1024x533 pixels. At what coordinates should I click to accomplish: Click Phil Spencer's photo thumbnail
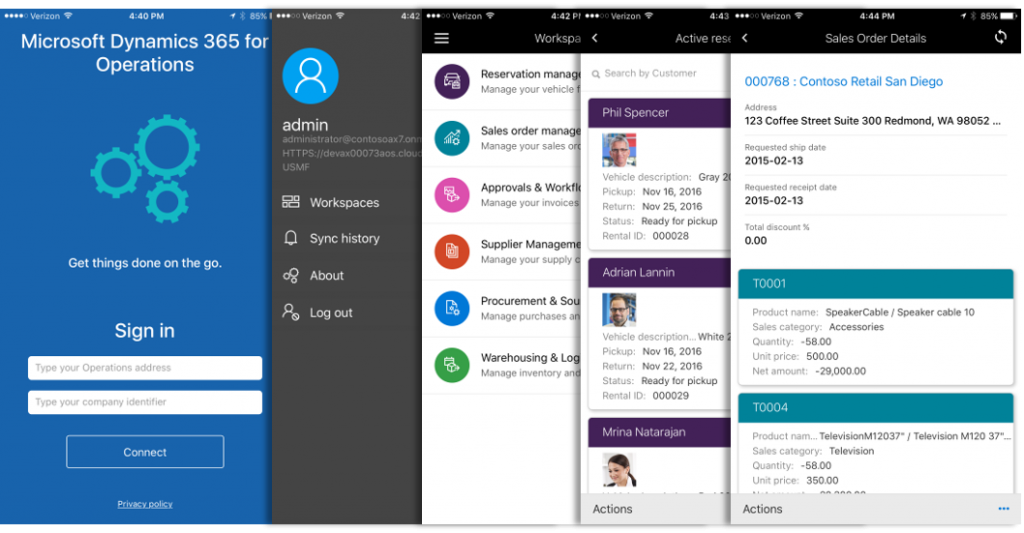[619, 150]
